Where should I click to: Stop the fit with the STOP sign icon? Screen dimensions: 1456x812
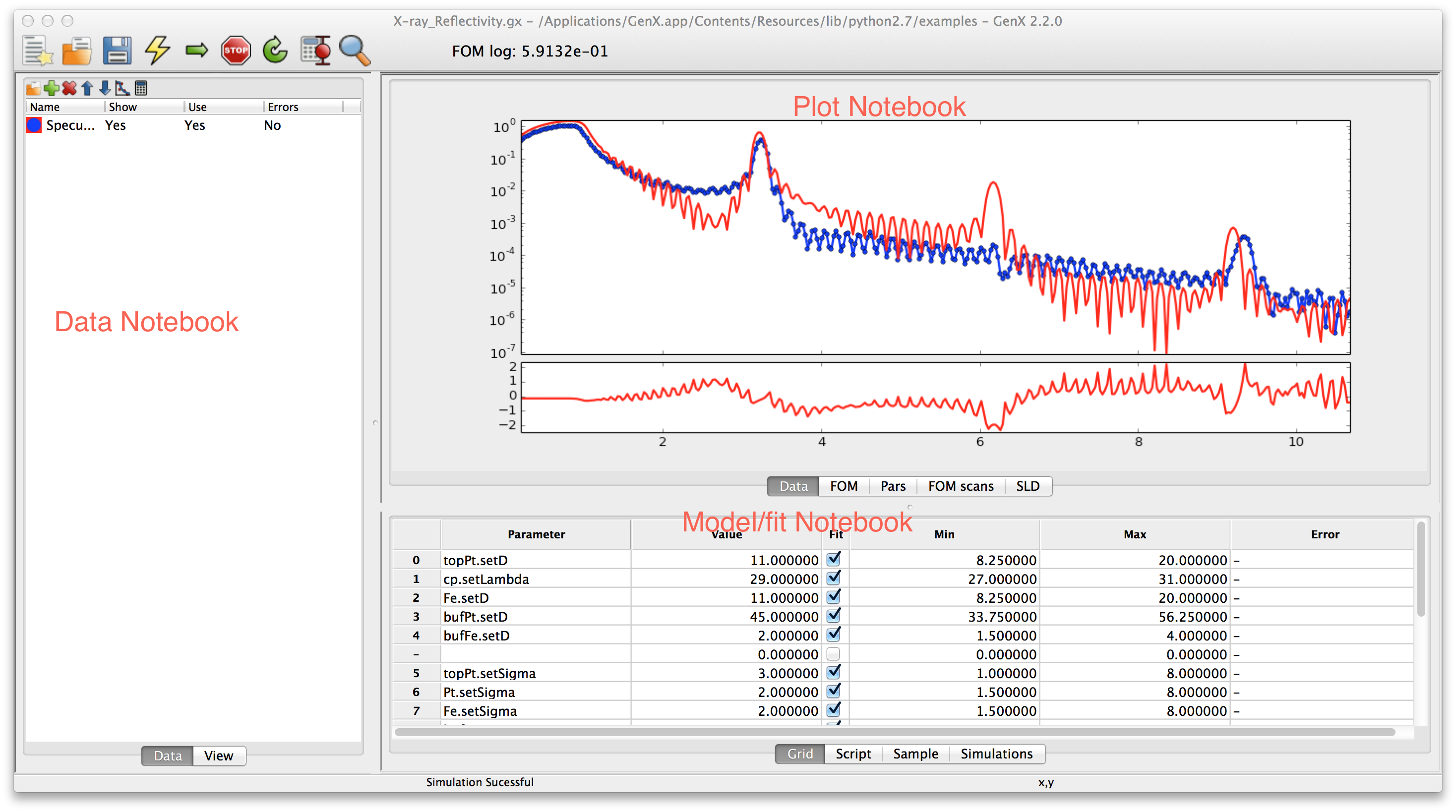[236, 51]
